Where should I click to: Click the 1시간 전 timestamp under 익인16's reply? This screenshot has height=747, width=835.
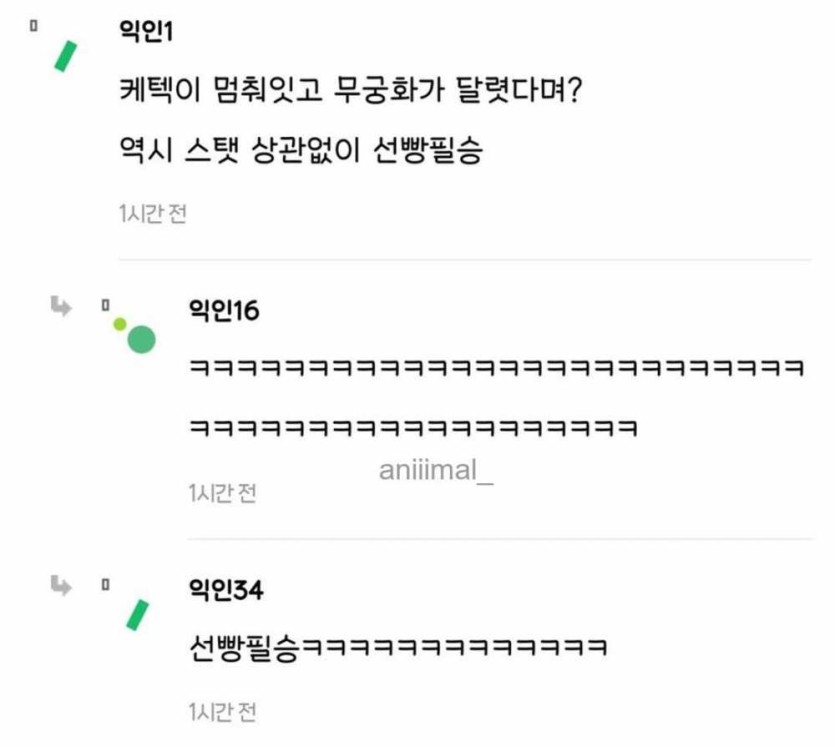click(x=222, y=493)
